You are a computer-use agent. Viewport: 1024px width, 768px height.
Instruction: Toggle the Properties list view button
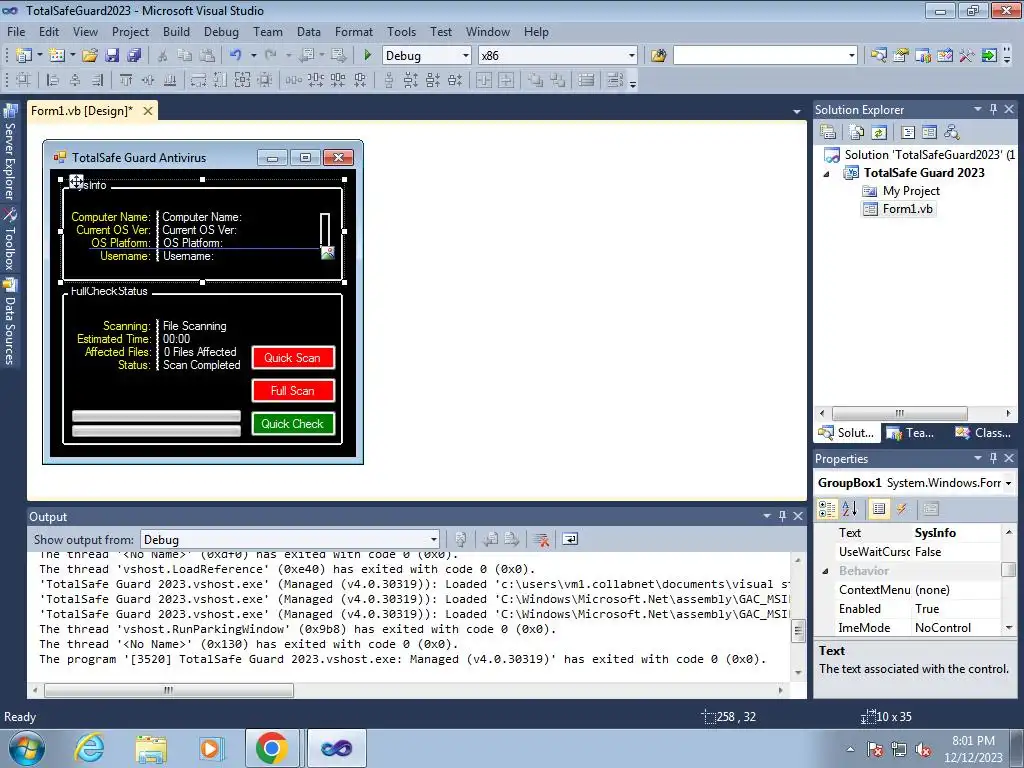coord(879,509)
